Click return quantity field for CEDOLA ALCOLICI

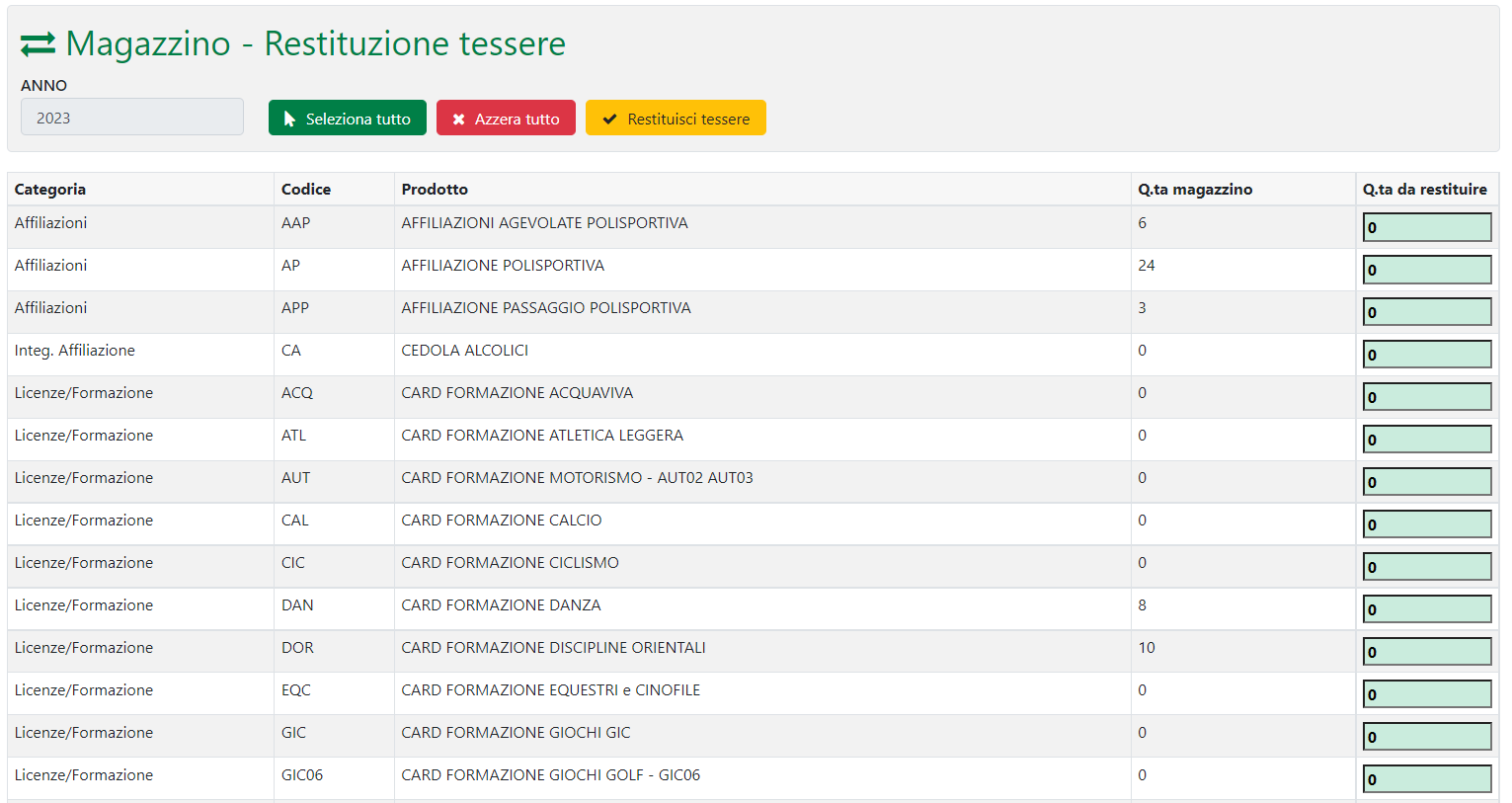tap(1426, 355)
